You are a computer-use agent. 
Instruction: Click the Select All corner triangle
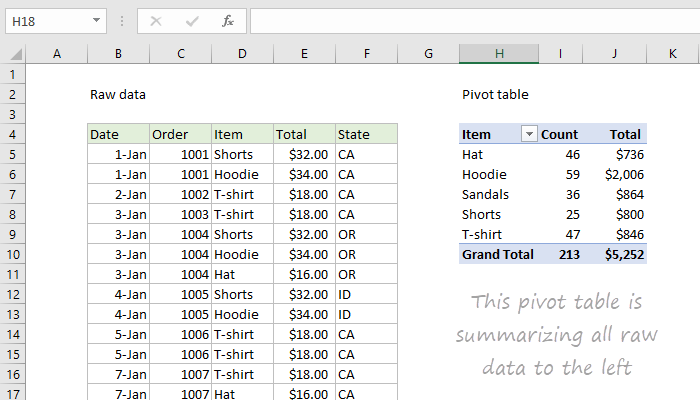[x=13, y=53]
